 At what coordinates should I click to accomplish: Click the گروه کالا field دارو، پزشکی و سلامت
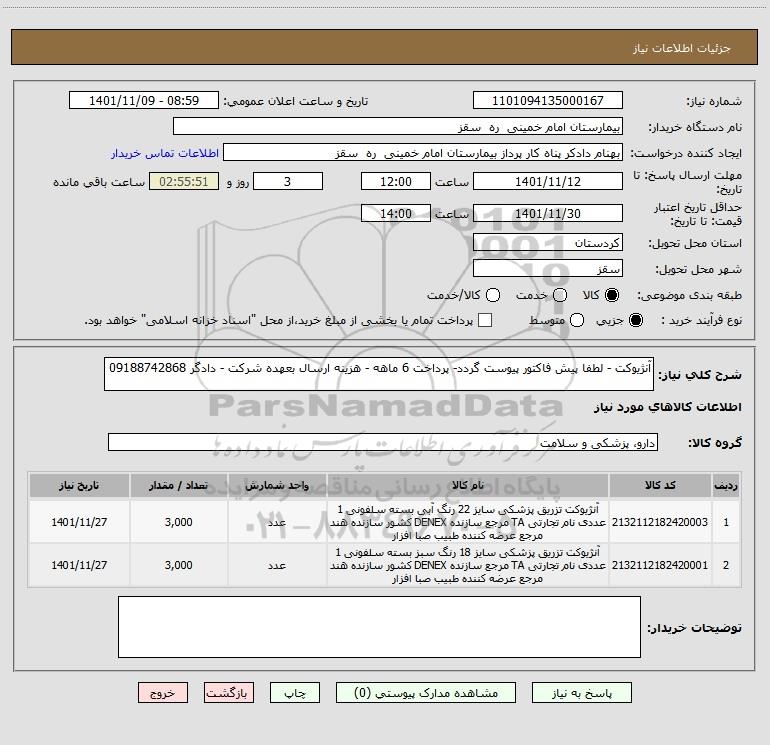coord(383,442)
